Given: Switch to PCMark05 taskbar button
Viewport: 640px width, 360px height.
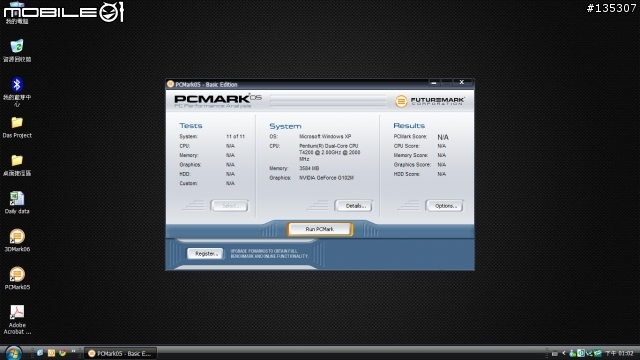Looking at the screenshot, I should (120, 353).
